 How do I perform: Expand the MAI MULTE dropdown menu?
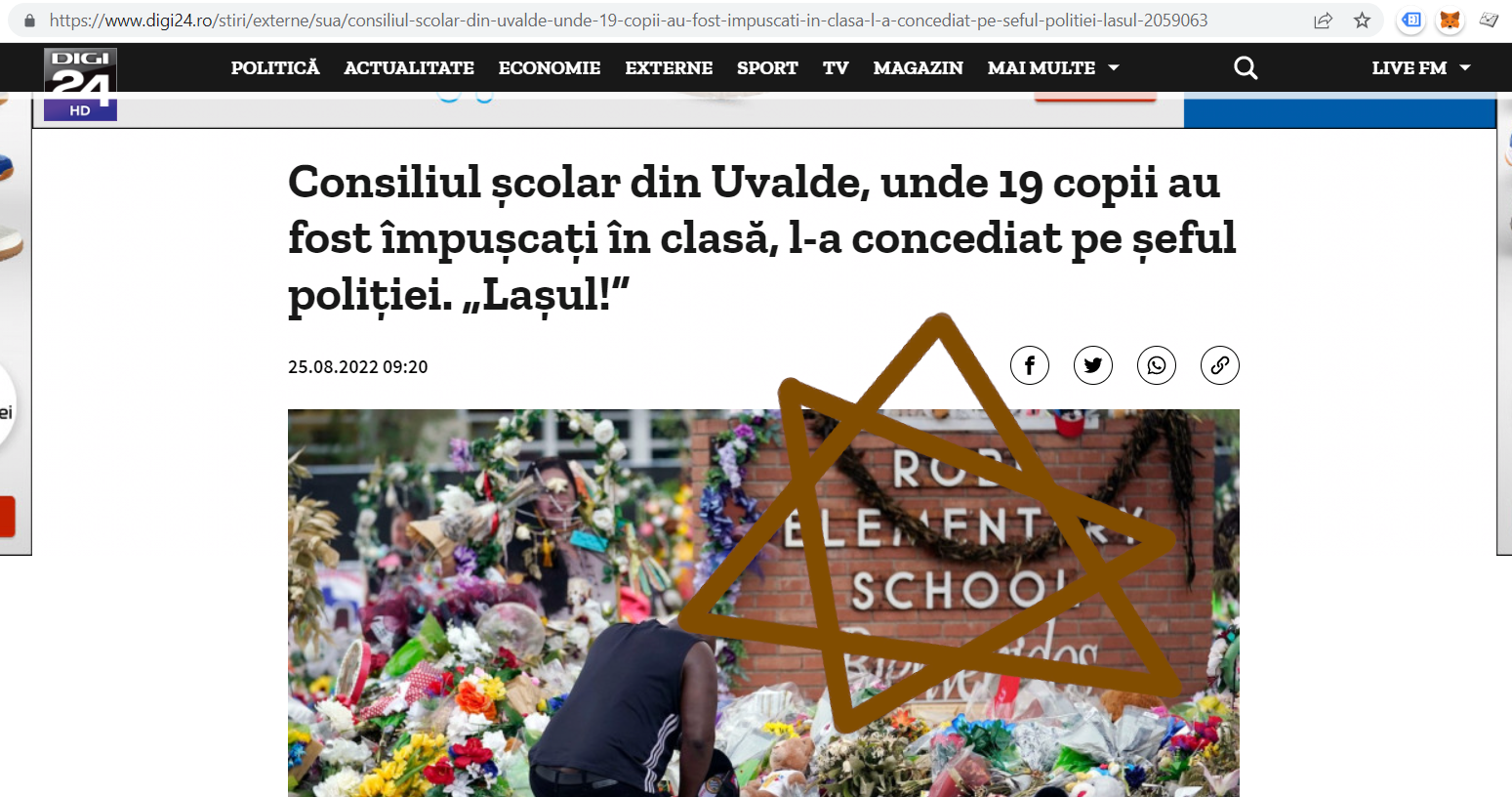point(1053,67)
